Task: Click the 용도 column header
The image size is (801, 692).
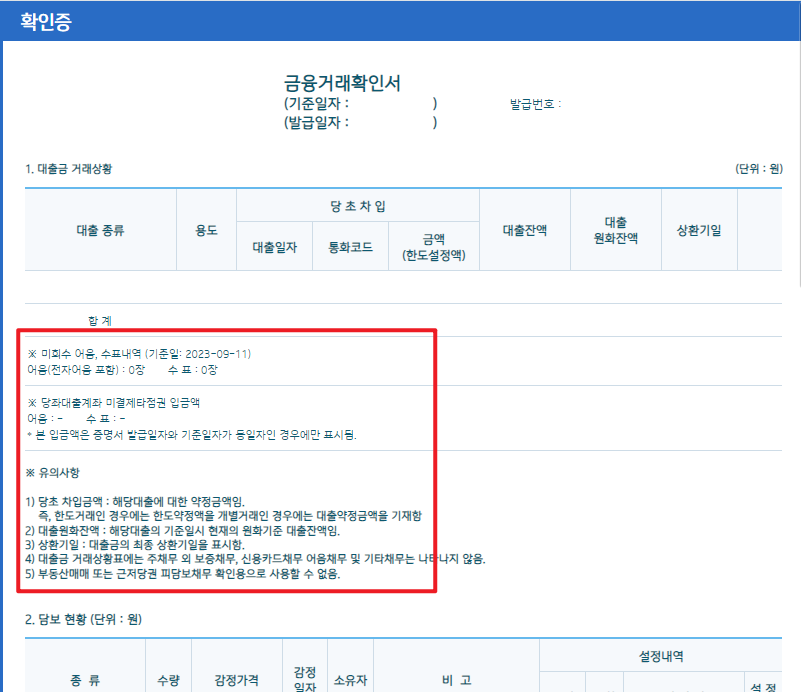Action: click(206, 229)
